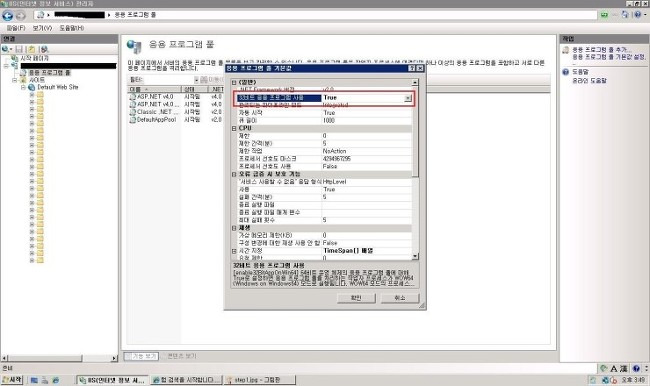
Task: Select the first ASP.NET v4.0 pool row
Action: click(155, 97)
